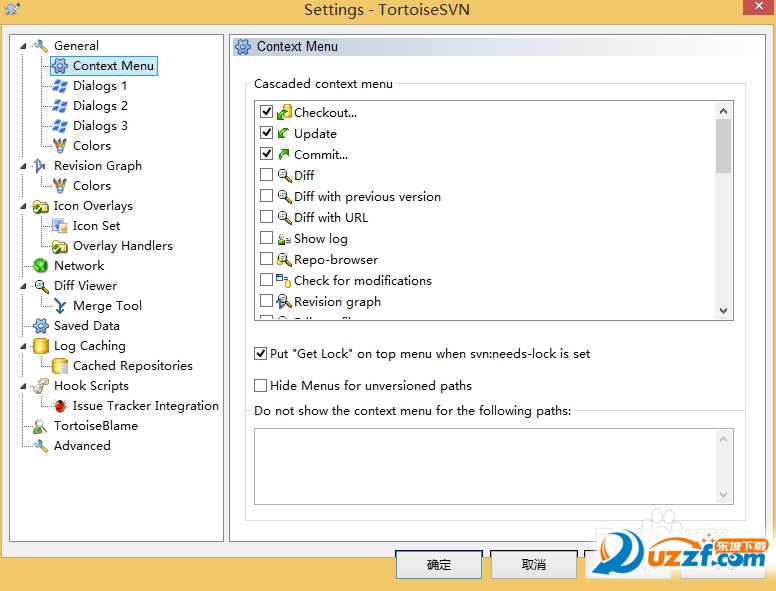Click the Overlay Handlers icon
Image resolution: width=776 pixels, height=591 pixels.
[60, 246]
